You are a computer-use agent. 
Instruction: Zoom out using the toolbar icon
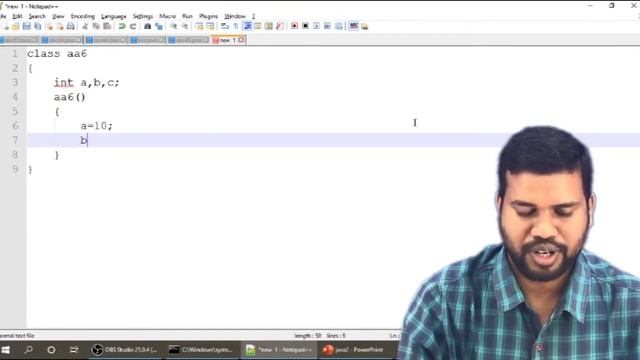click(185, 27)
